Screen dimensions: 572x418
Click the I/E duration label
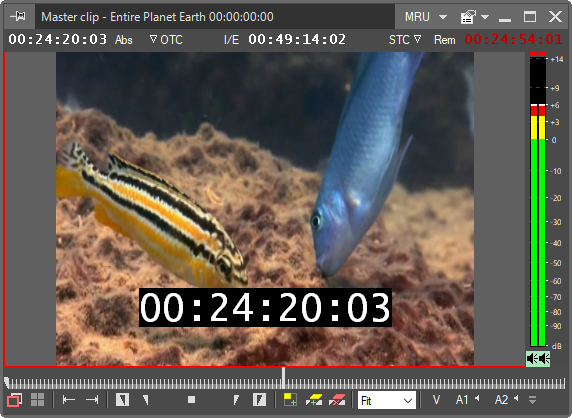(231, 40)
